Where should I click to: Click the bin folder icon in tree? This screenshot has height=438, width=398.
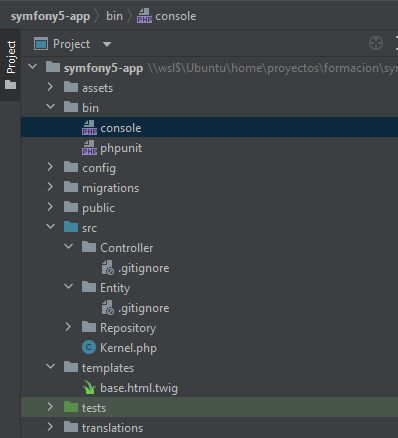click(71, 107)
